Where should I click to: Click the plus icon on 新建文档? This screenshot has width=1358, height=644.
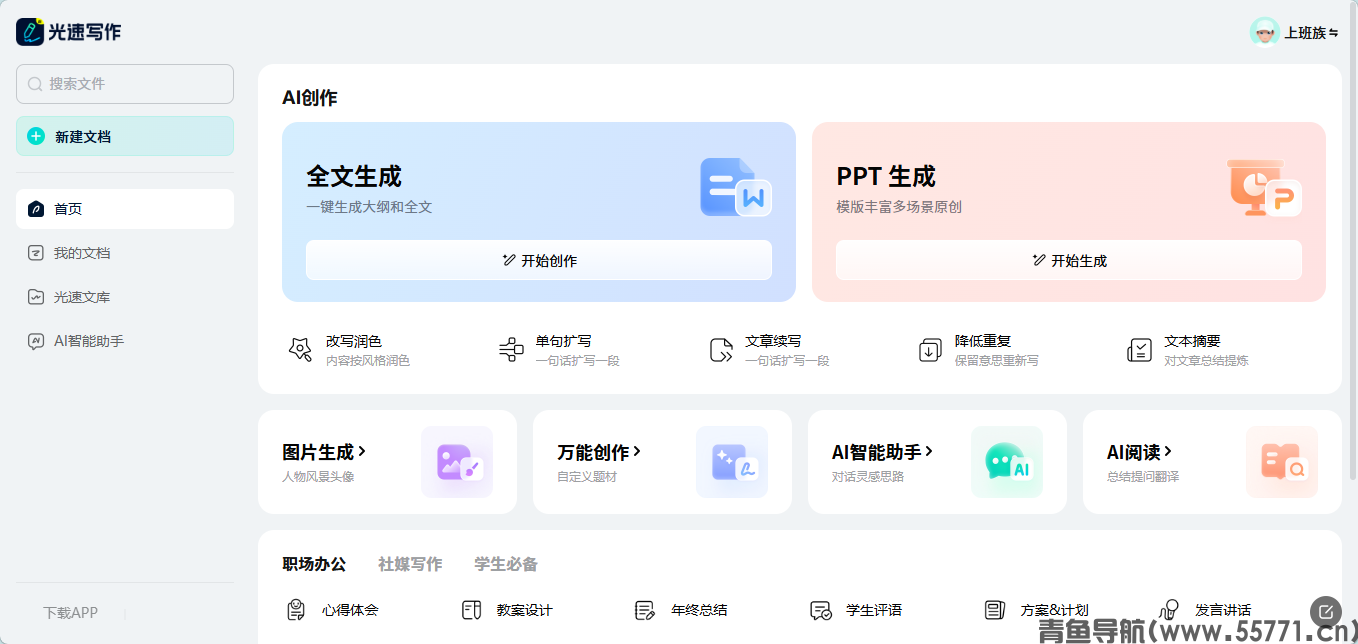pos(36,136)
